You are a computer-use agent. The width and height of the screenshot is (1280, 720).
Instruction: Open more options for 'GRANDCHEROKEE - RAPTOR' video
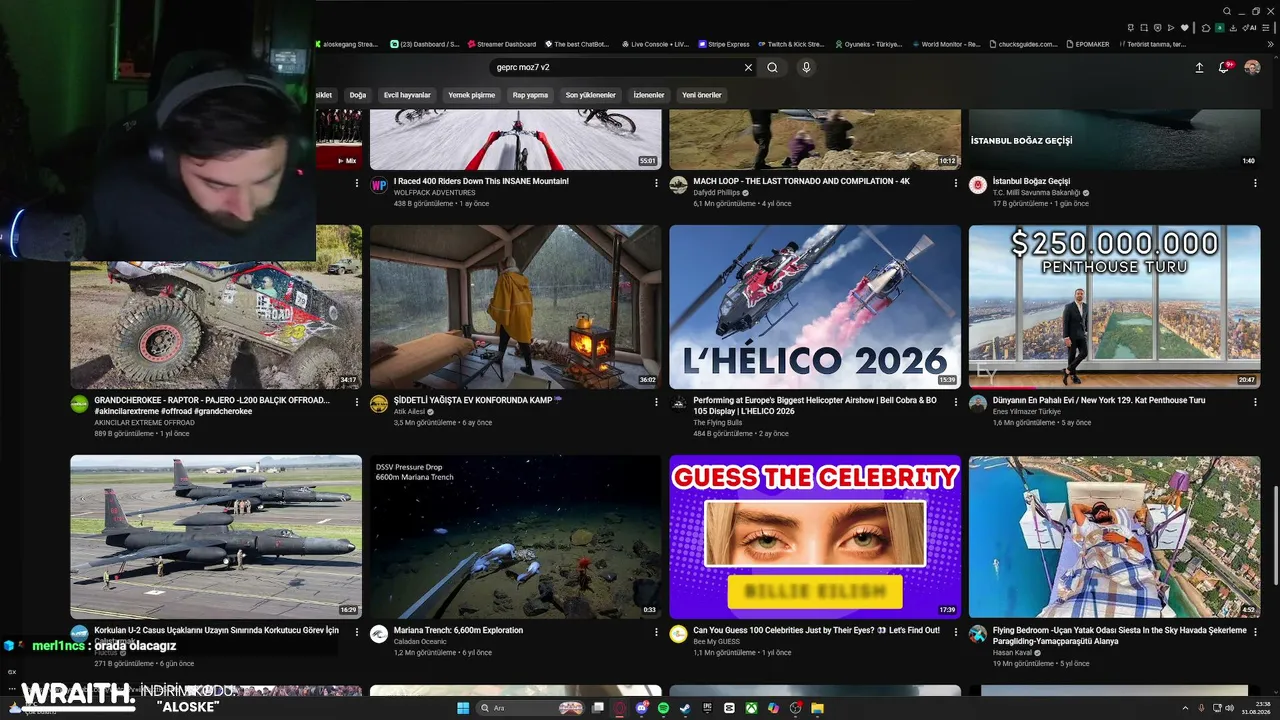pos(357,403)
